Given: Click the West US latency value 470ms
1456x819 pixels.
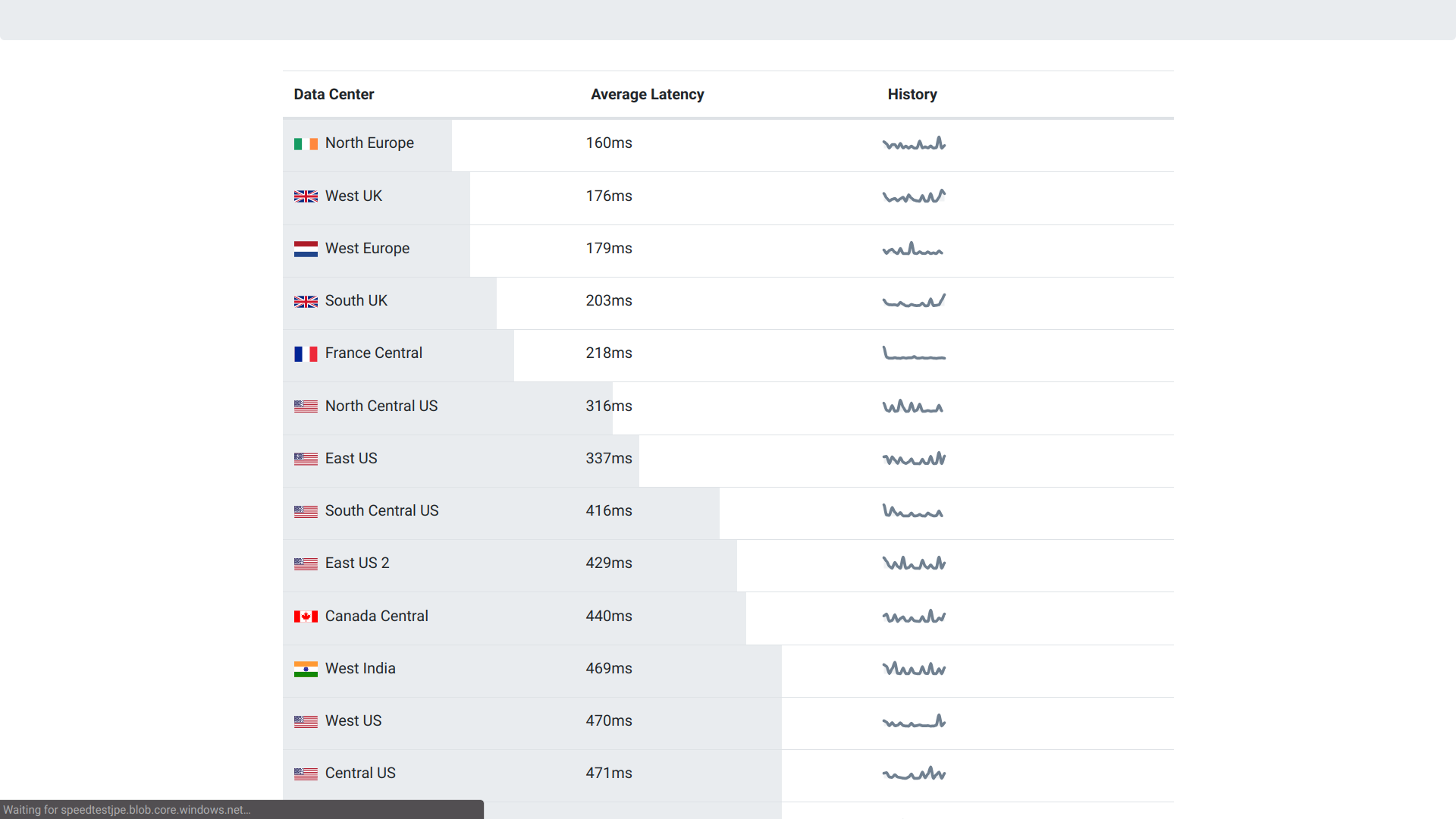Looking at the screenshot, I should [608, 720].
